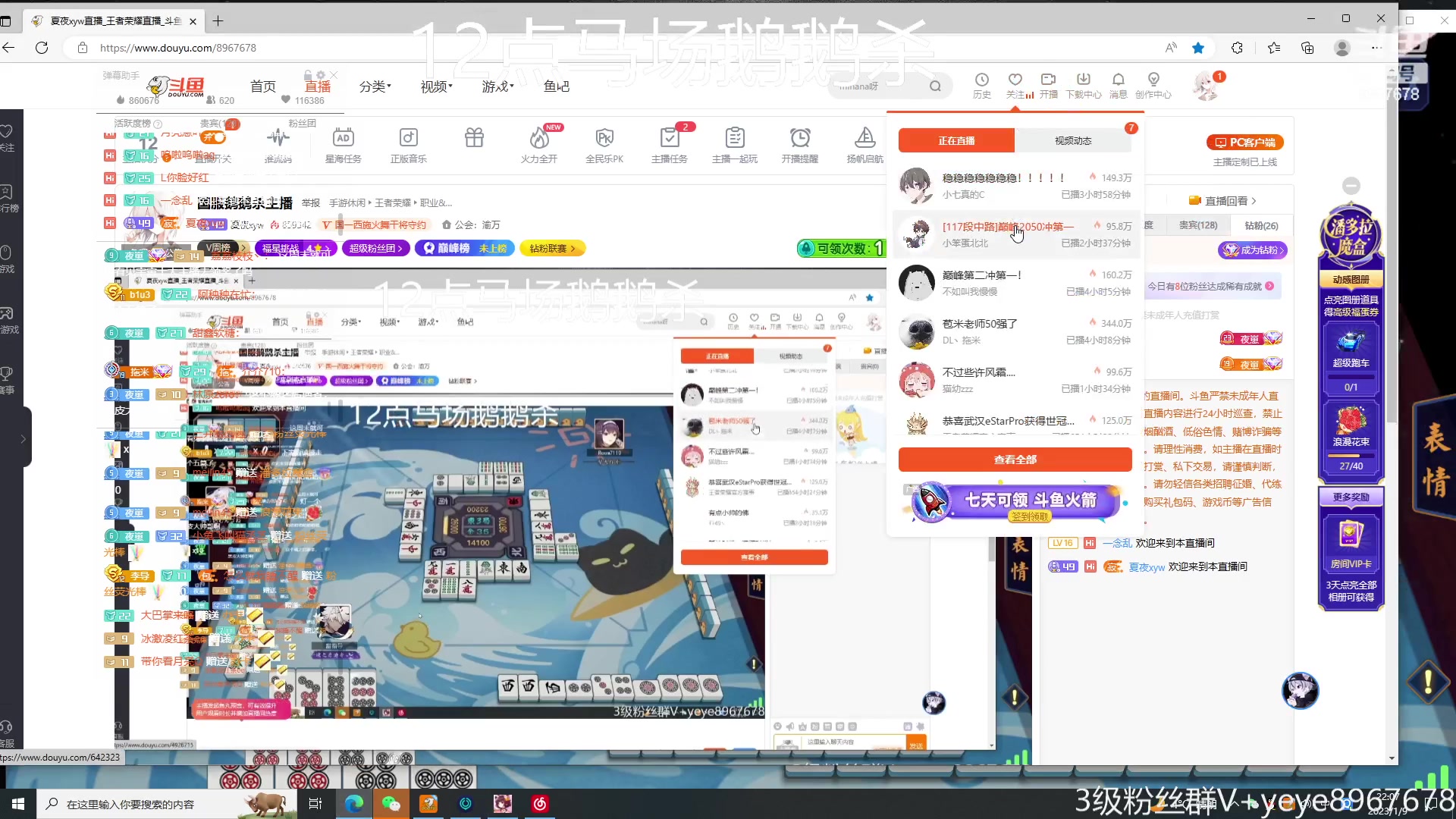The image size is (1456, 819).
Task: Switch to 视频动态 tab
Action: click(1073, 140)
